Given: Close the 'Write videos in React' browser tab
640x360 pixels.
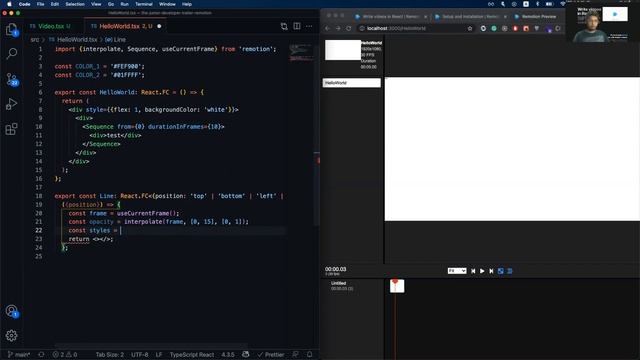Looking at the screenshot, I should click(425, 17).
